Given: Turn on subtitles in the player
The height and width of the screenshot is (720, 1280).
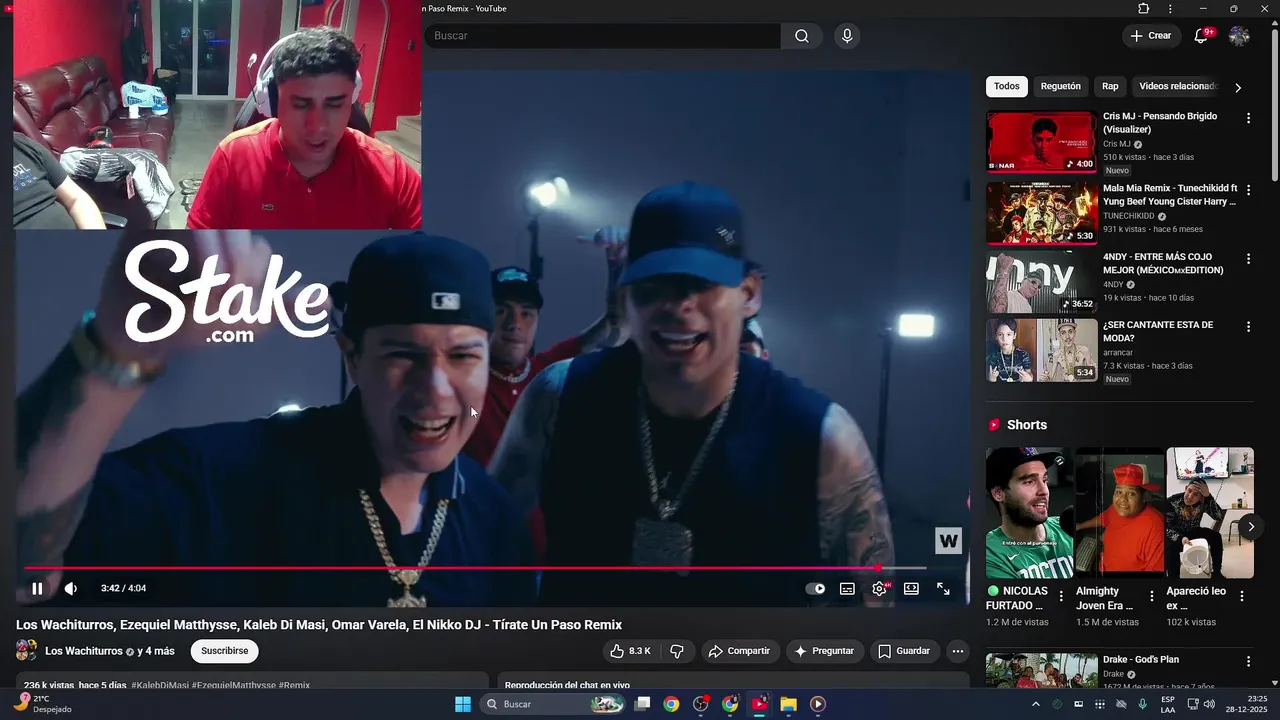Looking at the screenshot, I should coord(847,589).
